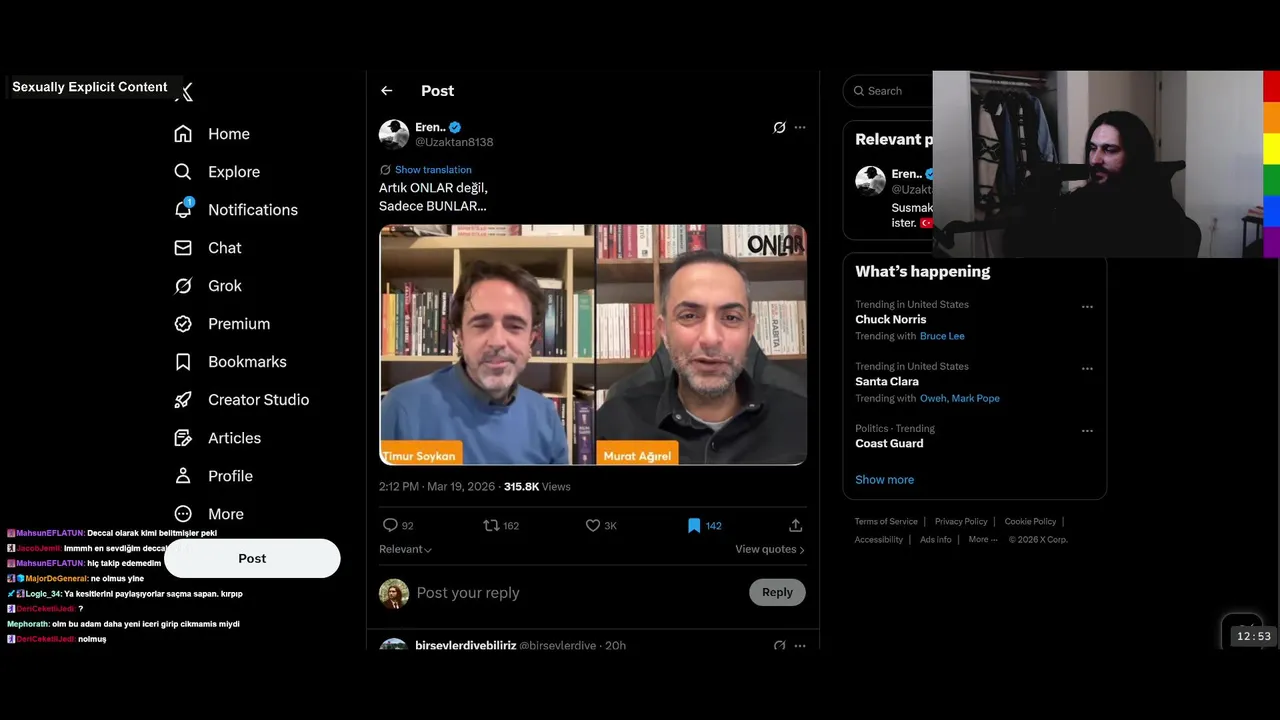This screenshot has height=720, width=1280.
Task: Click Show translation
Action: tap(433, 170)
